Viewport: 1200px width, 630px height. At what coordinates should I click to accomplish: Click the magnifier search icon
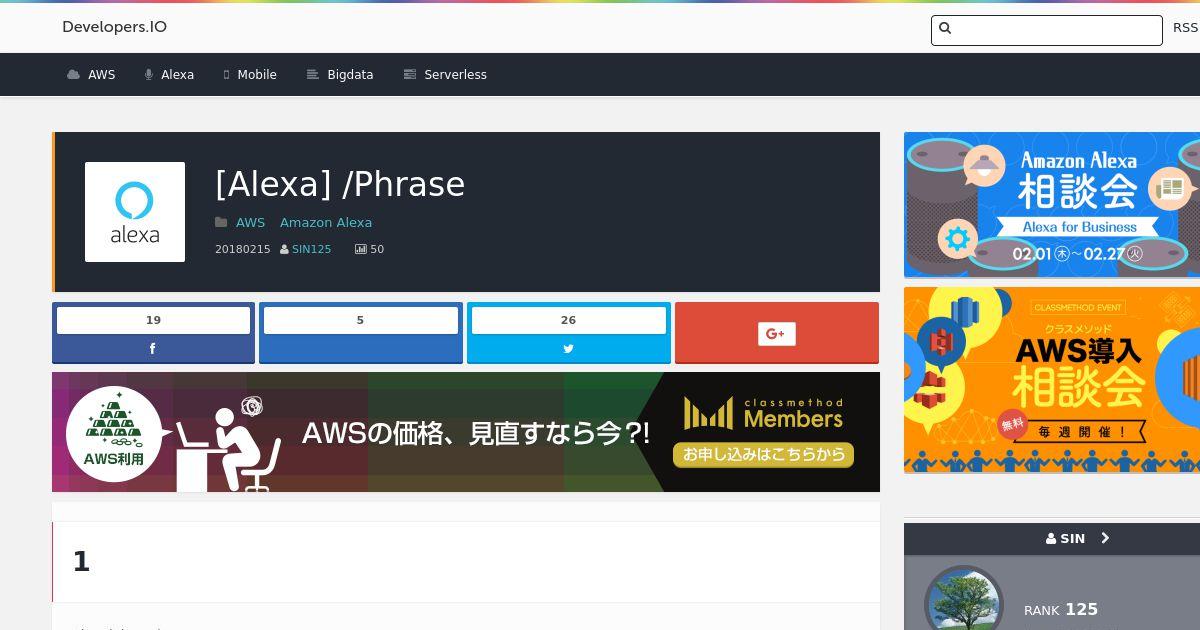coord(945,29)
